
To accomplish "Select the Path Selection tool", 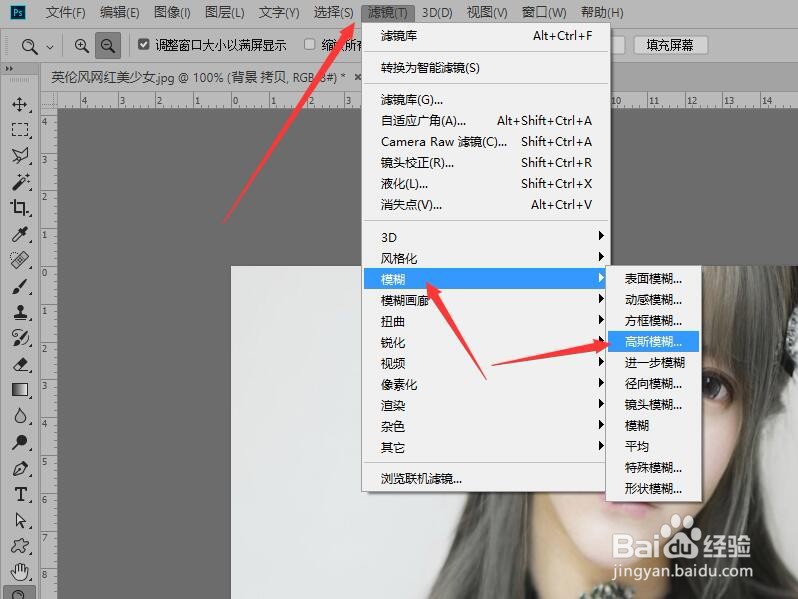I will (20, 520).
